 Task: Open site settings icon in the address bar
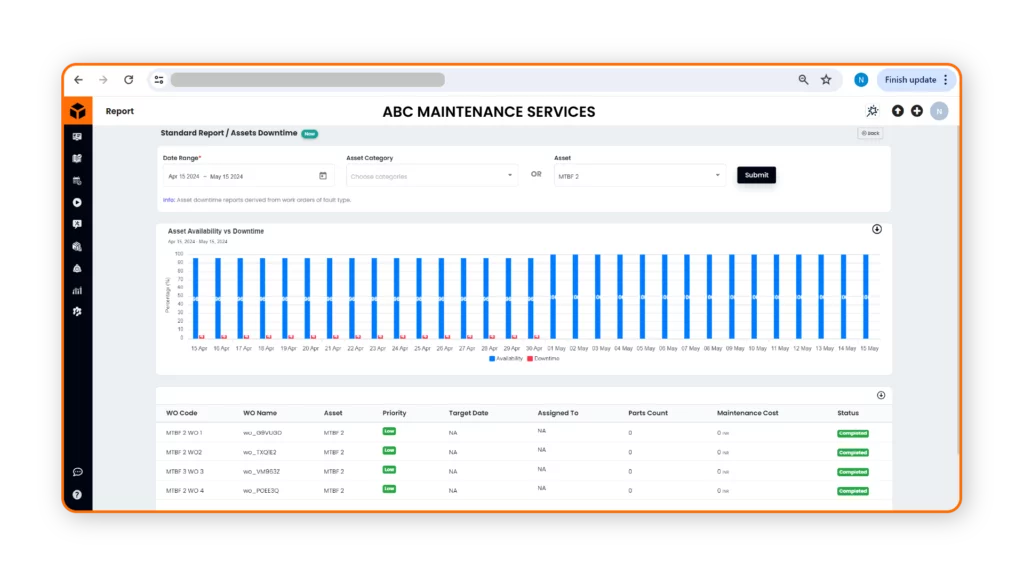point(159,80)
